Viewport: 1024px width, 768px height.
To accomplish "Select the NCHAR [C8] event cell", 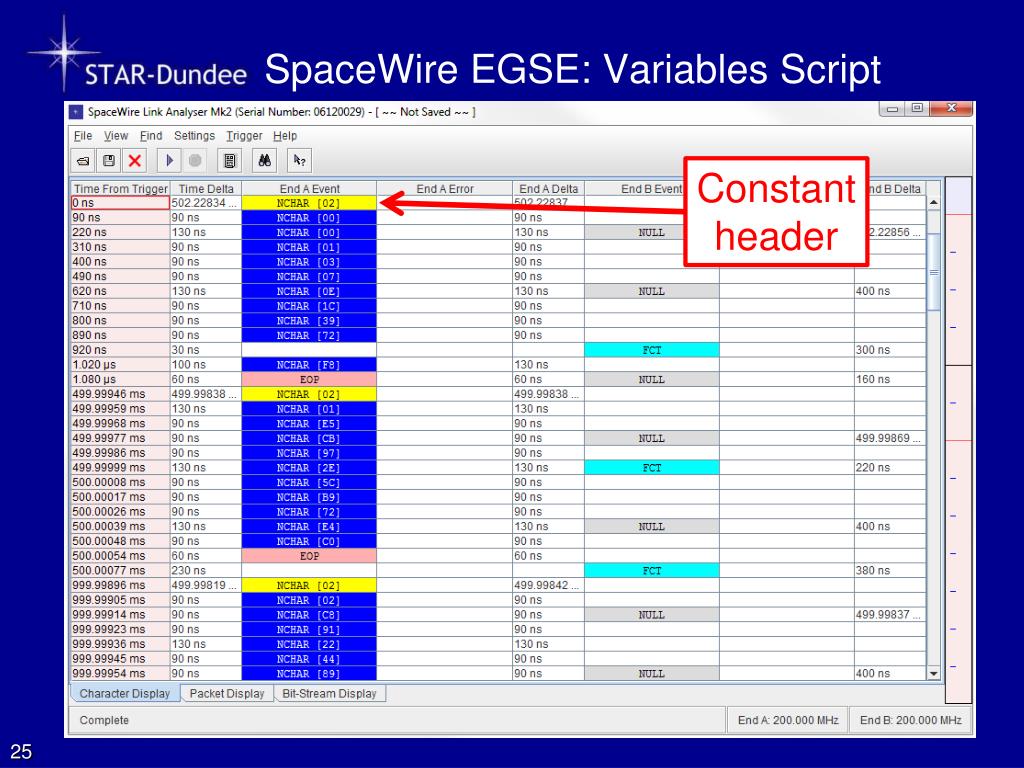I will click(309, 615).
